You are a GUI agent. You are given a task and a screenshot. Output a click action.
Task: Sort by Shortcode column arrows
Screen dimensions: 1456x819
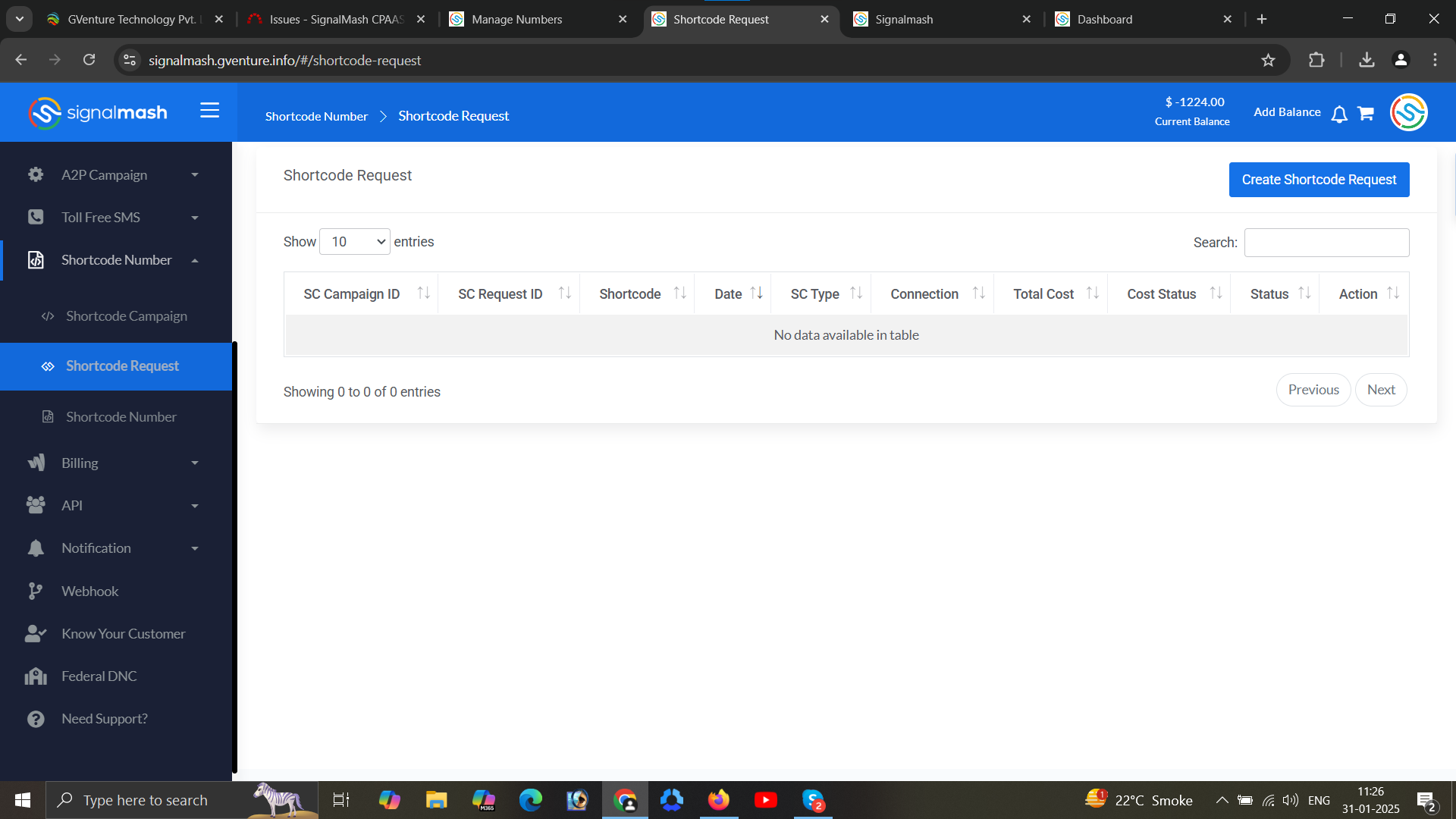click(x=680, y=293)
